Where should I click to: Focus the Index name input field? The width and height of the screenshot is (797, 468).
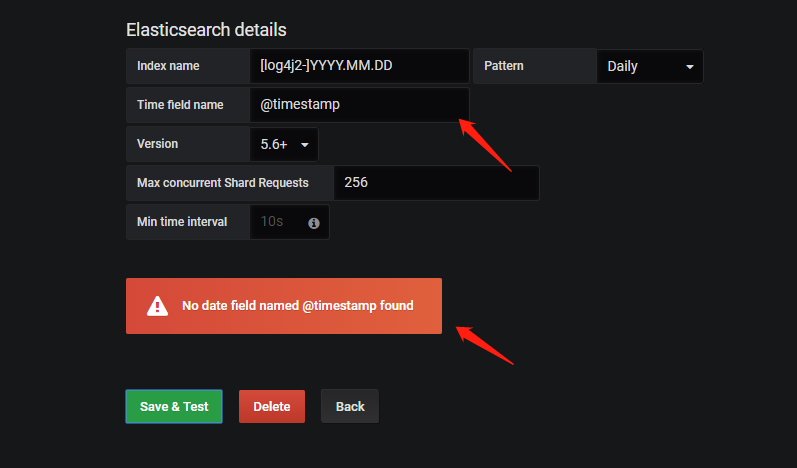[x=358, y=67]
